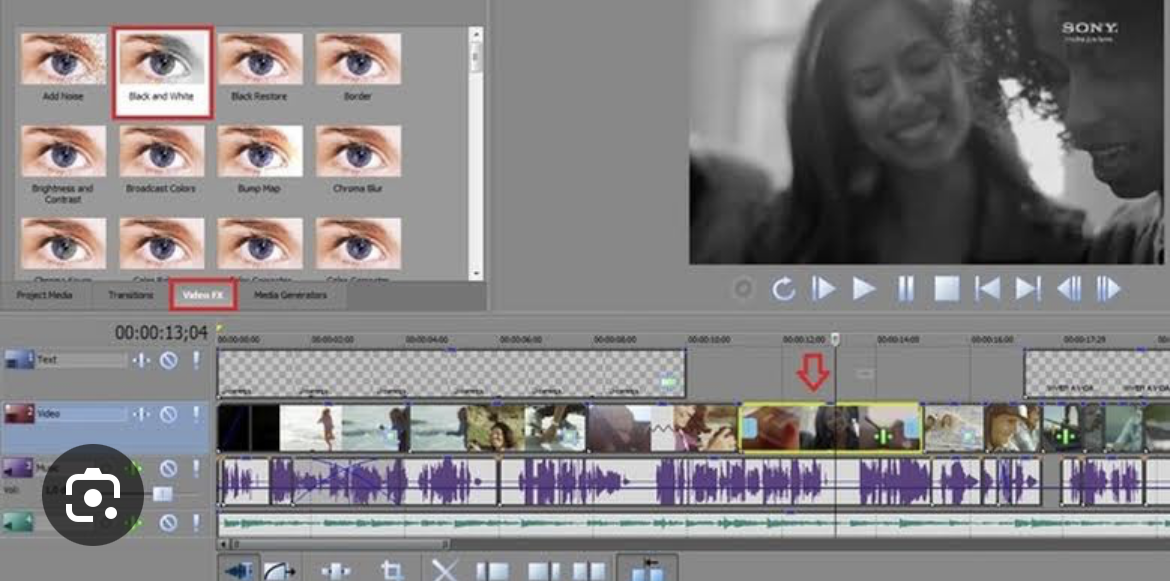Select the Normal Edit tool
Viewport: 1170px width, 581px height.
(239, 571)
